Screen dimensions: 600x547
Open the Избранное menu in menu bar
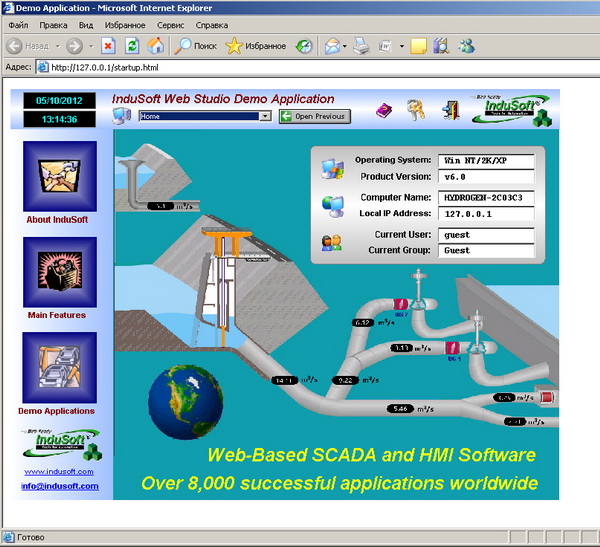(125, 25)
